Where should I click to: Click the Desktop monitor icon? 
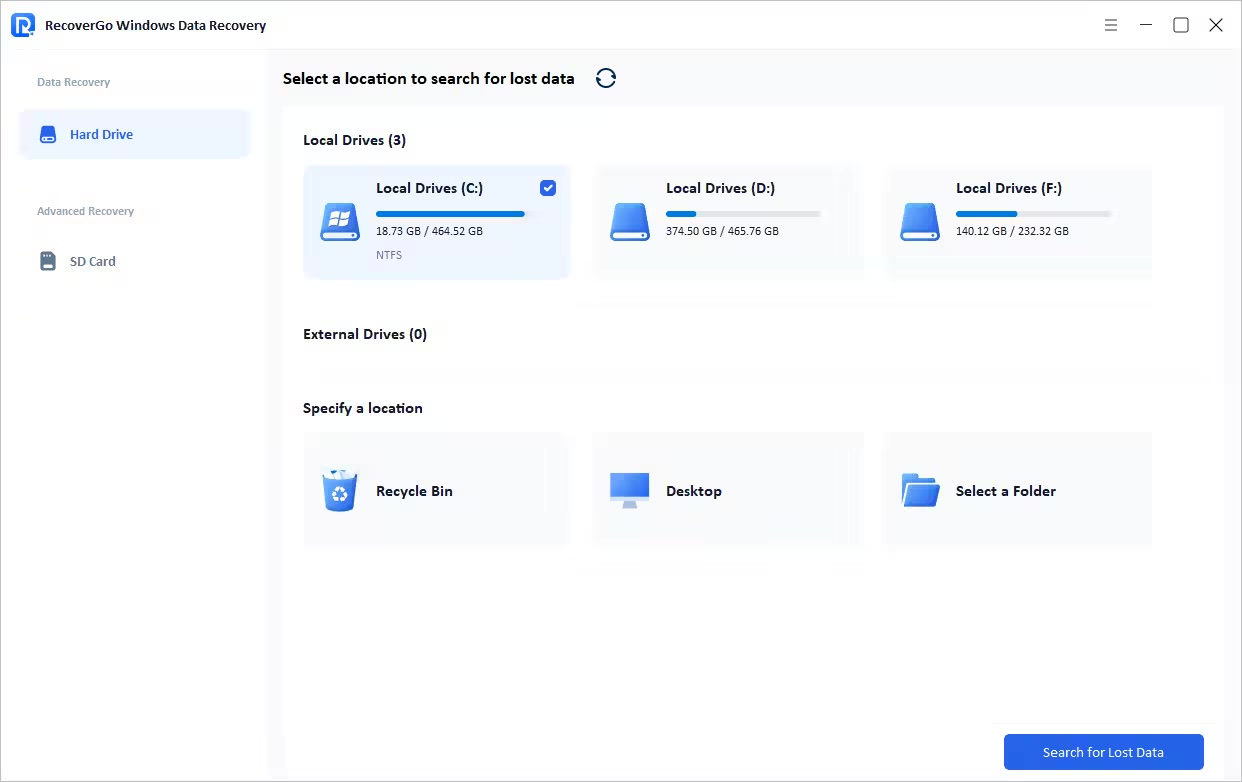tap(629, 491)
